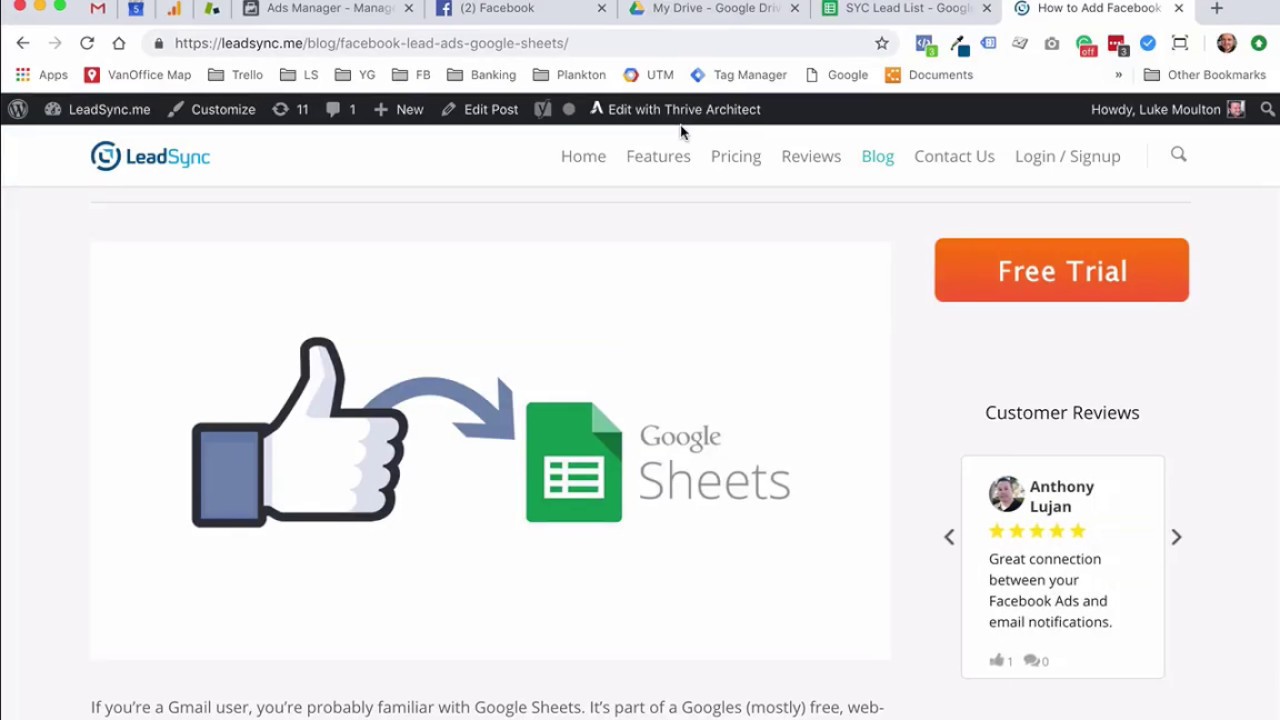Expand the Plankton bookmark folder
The height and width of the screenshot is (720, 1280).
(569, 75)
